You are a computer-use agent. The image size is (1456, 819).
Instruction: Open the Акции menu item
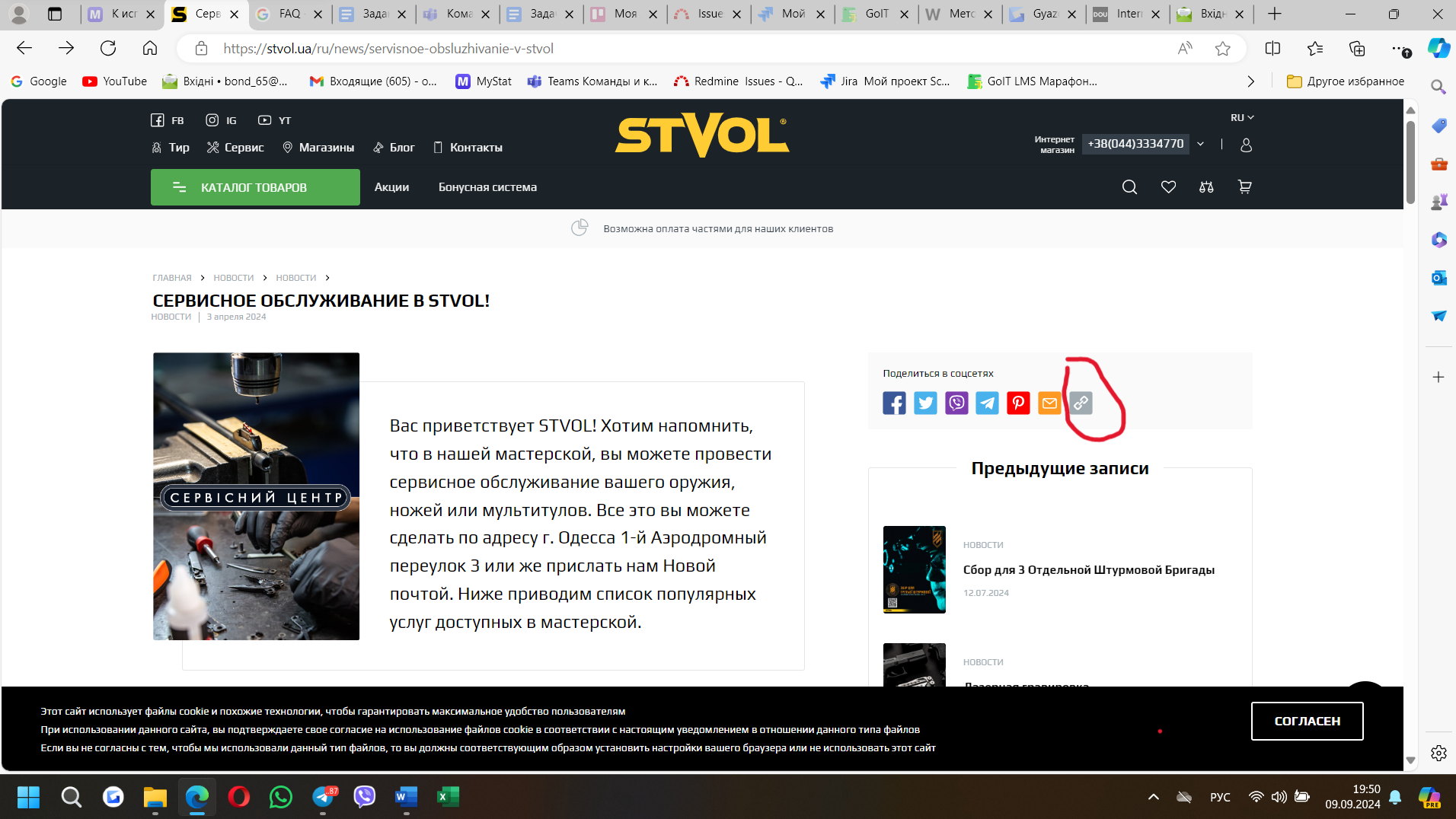[391, 187]
